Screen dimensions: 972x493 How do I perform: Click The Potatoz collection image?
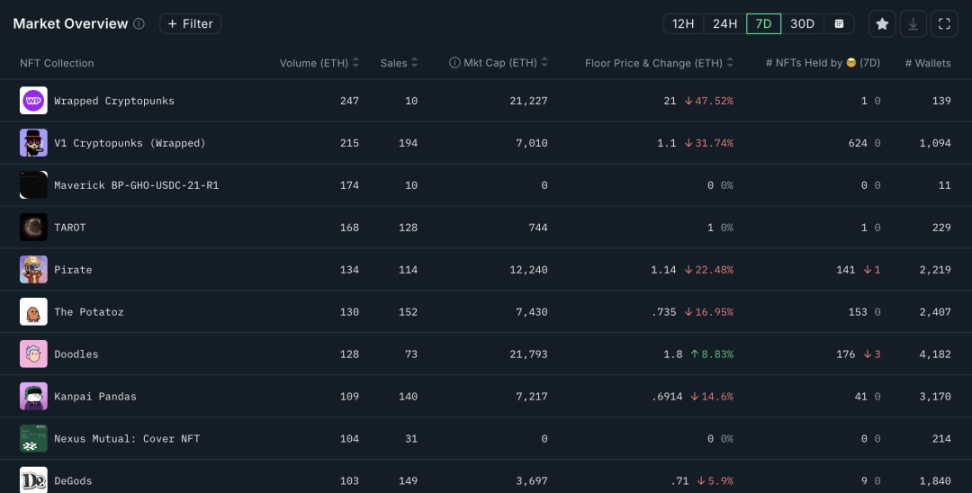[33, 311]
